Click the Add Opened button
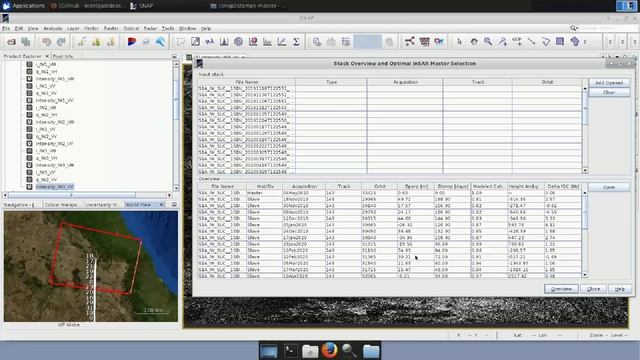Image resolution: width=640 pixels, height=360 pixels. pos(609,83)
